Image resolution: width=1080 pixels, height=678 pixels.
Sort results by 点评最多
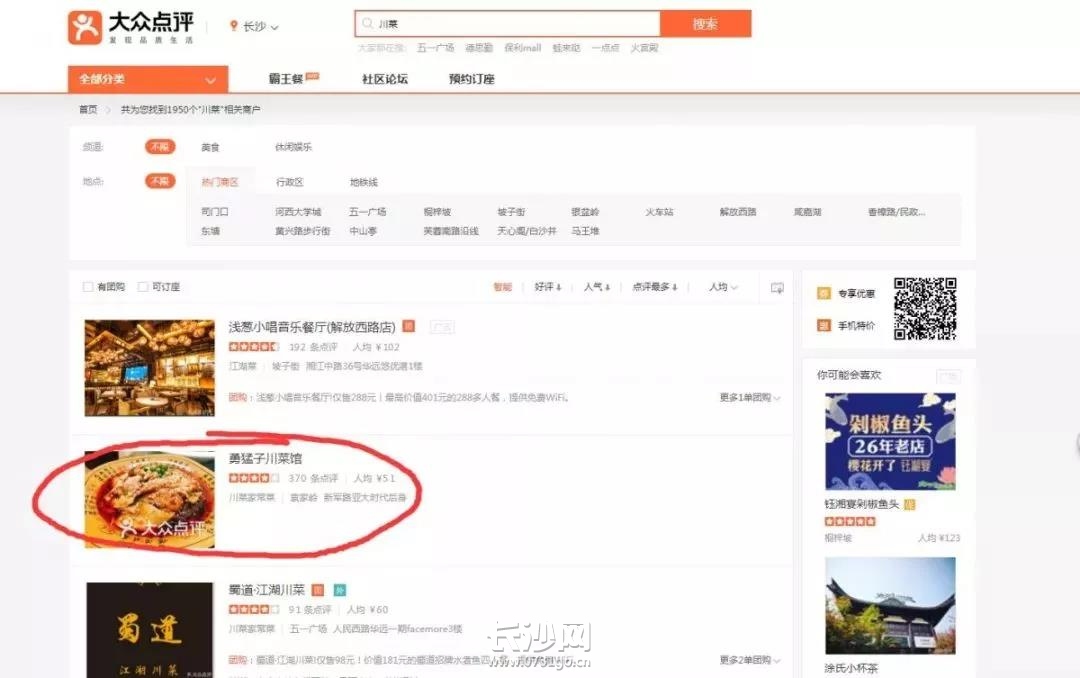(654, 287)
